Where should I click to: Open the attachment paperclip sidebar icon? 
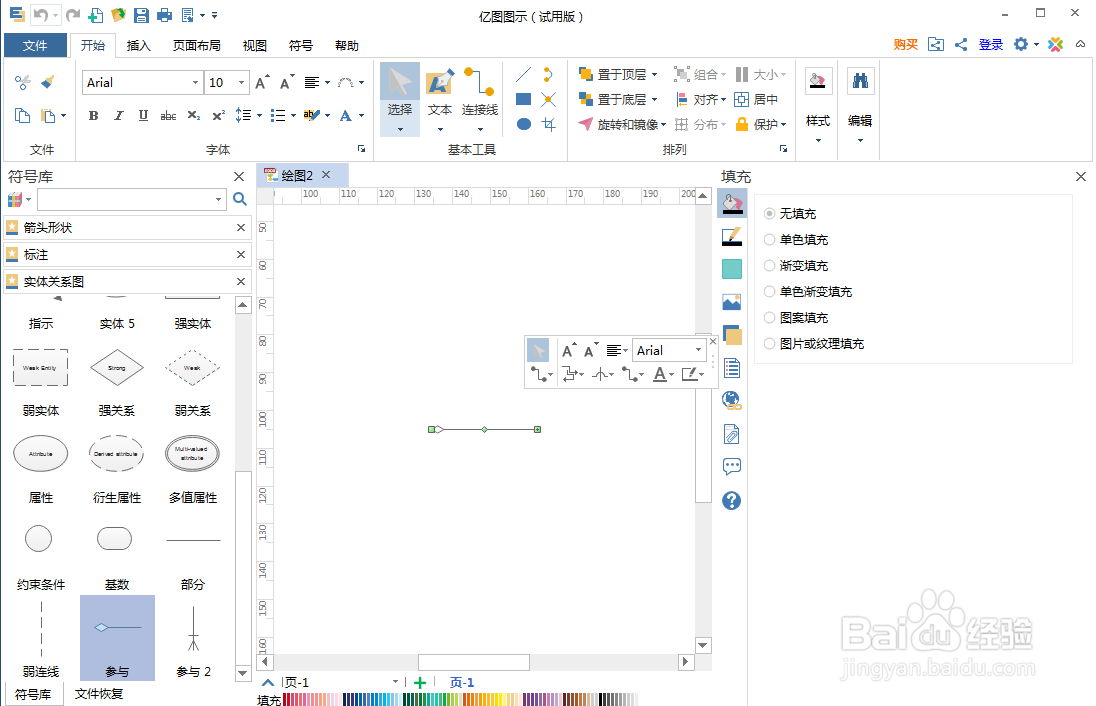coord(731,434)
